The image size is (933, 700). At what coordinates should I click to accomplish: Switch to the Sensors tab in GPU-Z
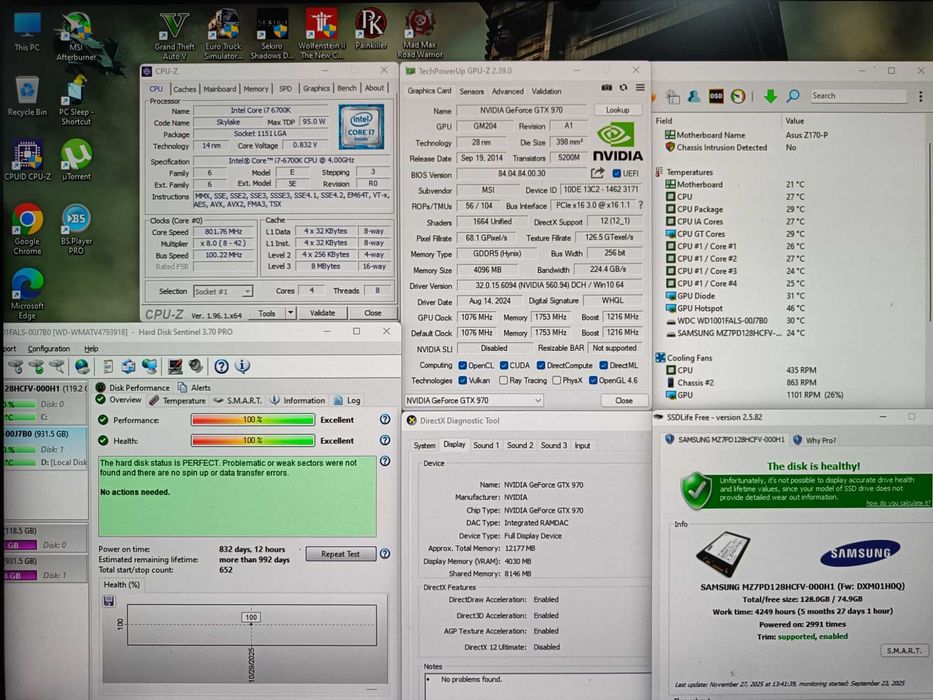point(471,92)
